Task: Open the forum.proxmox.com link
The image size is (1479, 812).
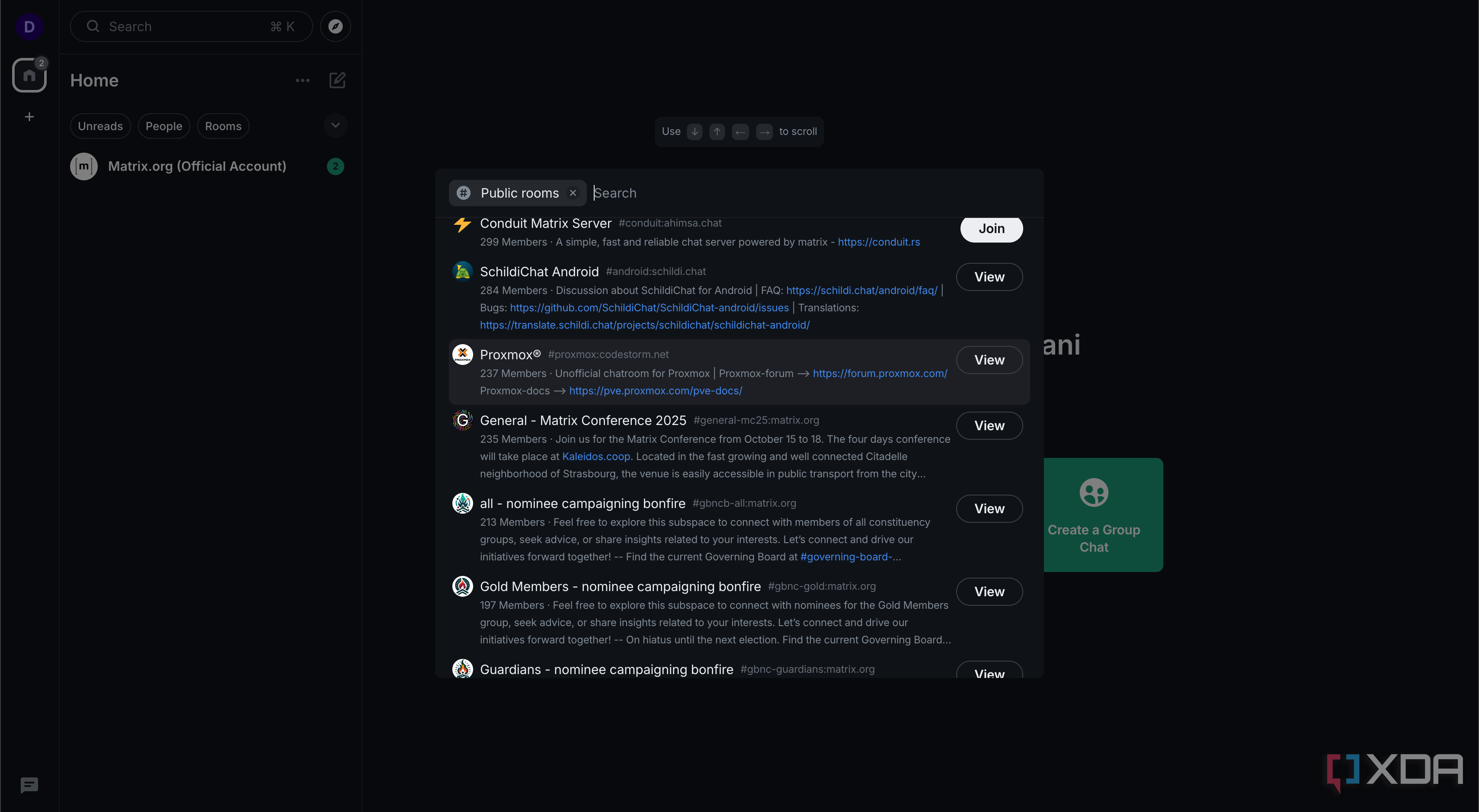Action: [x=880, y=374]
